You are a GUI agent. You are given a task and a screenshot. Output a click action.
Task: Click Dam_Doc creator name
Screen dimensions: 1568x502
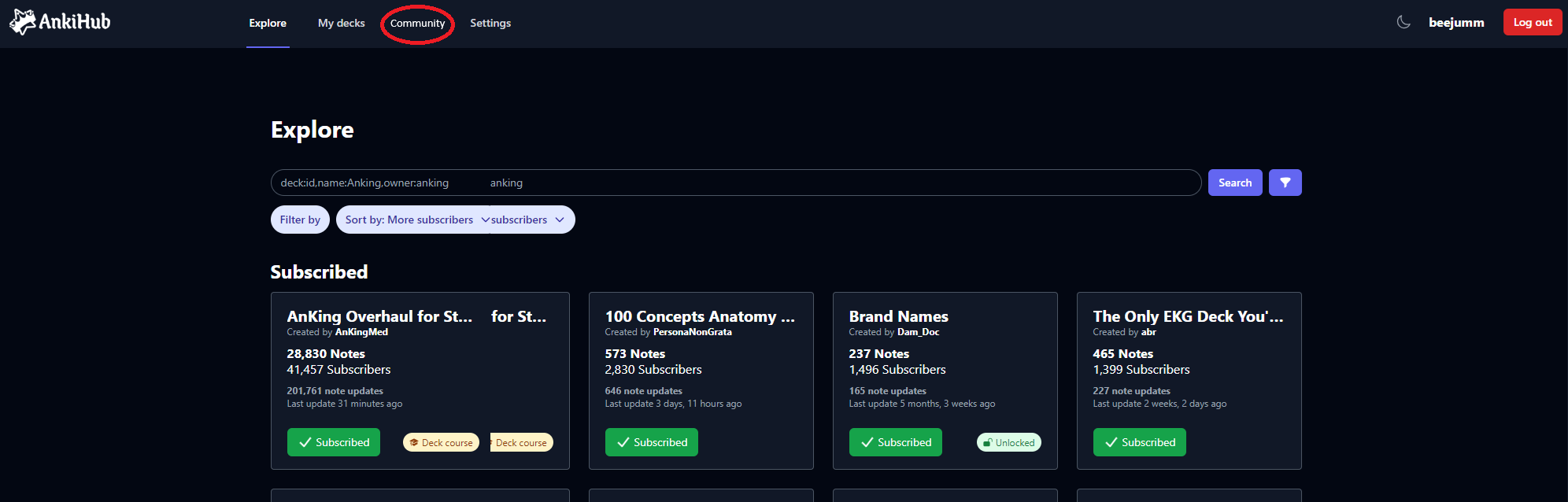point(919,332)
